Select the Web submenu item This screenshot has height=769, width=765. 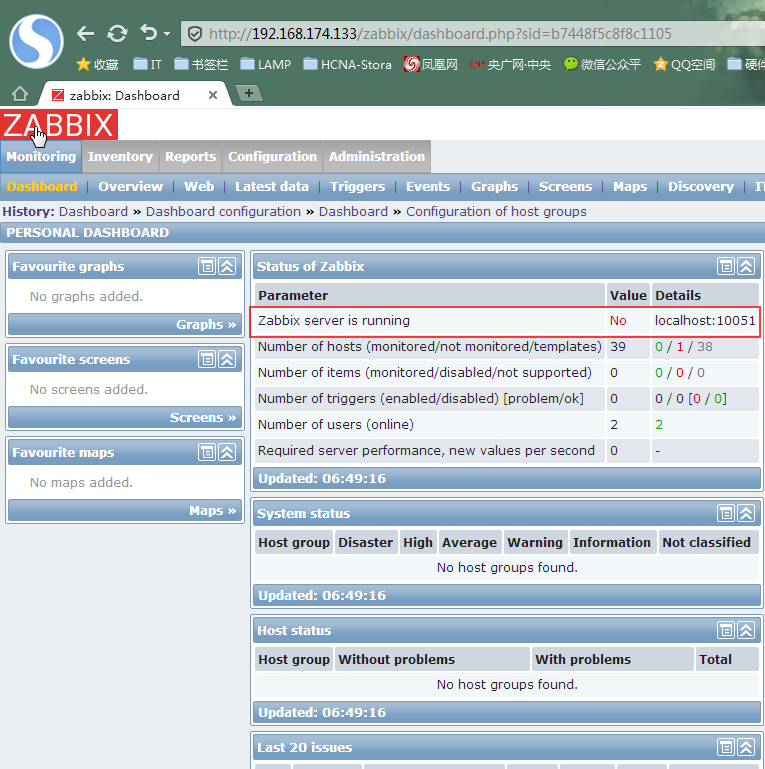pos(199,186)
